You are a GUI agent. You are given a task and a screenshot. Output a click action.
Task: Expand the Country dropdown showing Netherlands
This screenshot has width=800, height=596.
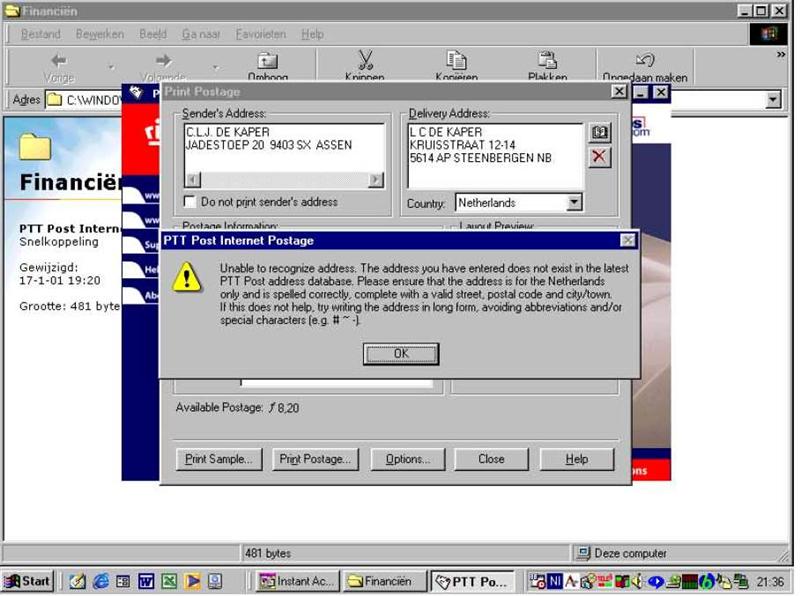click(x=574, y=203)
